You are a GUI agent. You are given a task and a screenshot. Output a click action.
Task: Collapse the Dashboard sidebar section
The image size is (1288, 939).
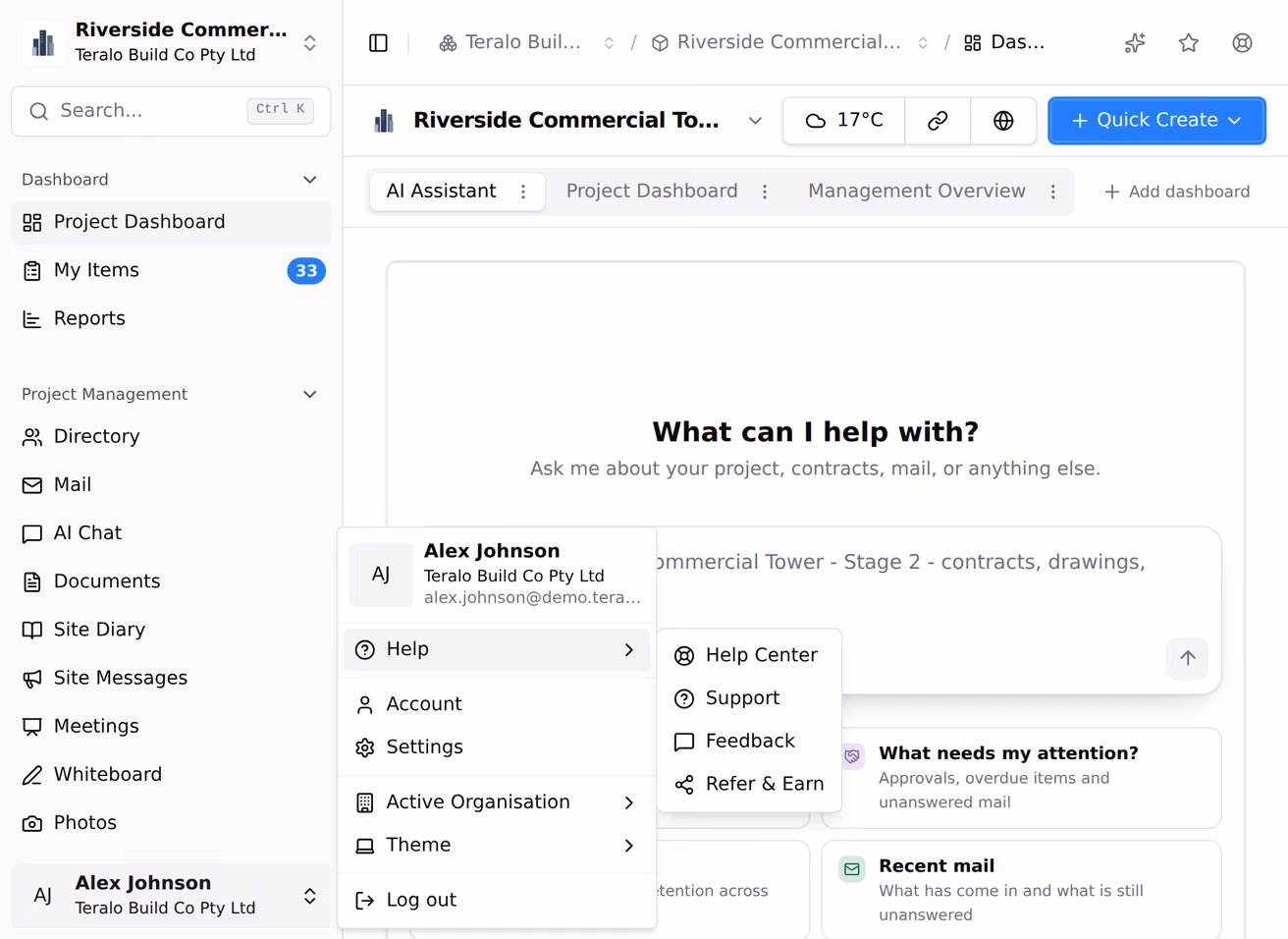pos(309,180)
